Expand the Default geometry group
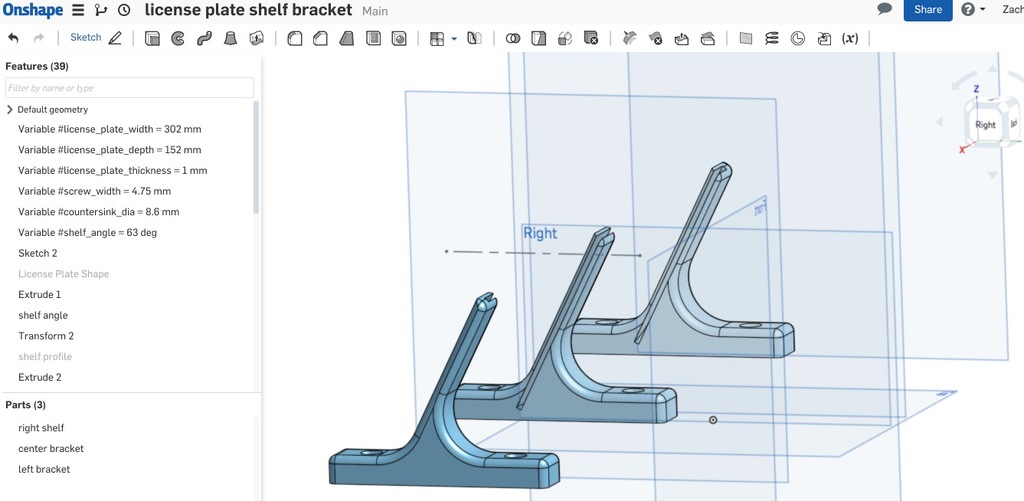 (x=10, y=109)
